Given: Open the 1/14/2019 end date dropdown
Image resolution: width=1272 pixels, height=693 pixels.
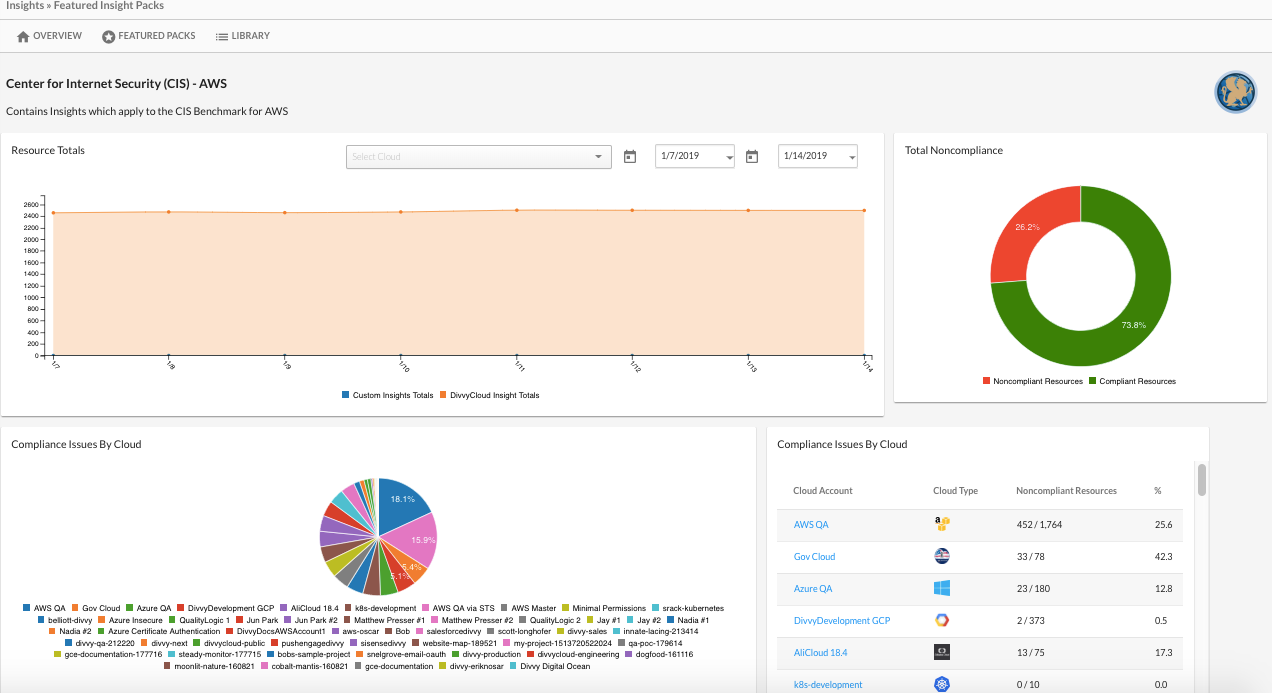Looking at the screenshot, I should [x=818, y=157].
